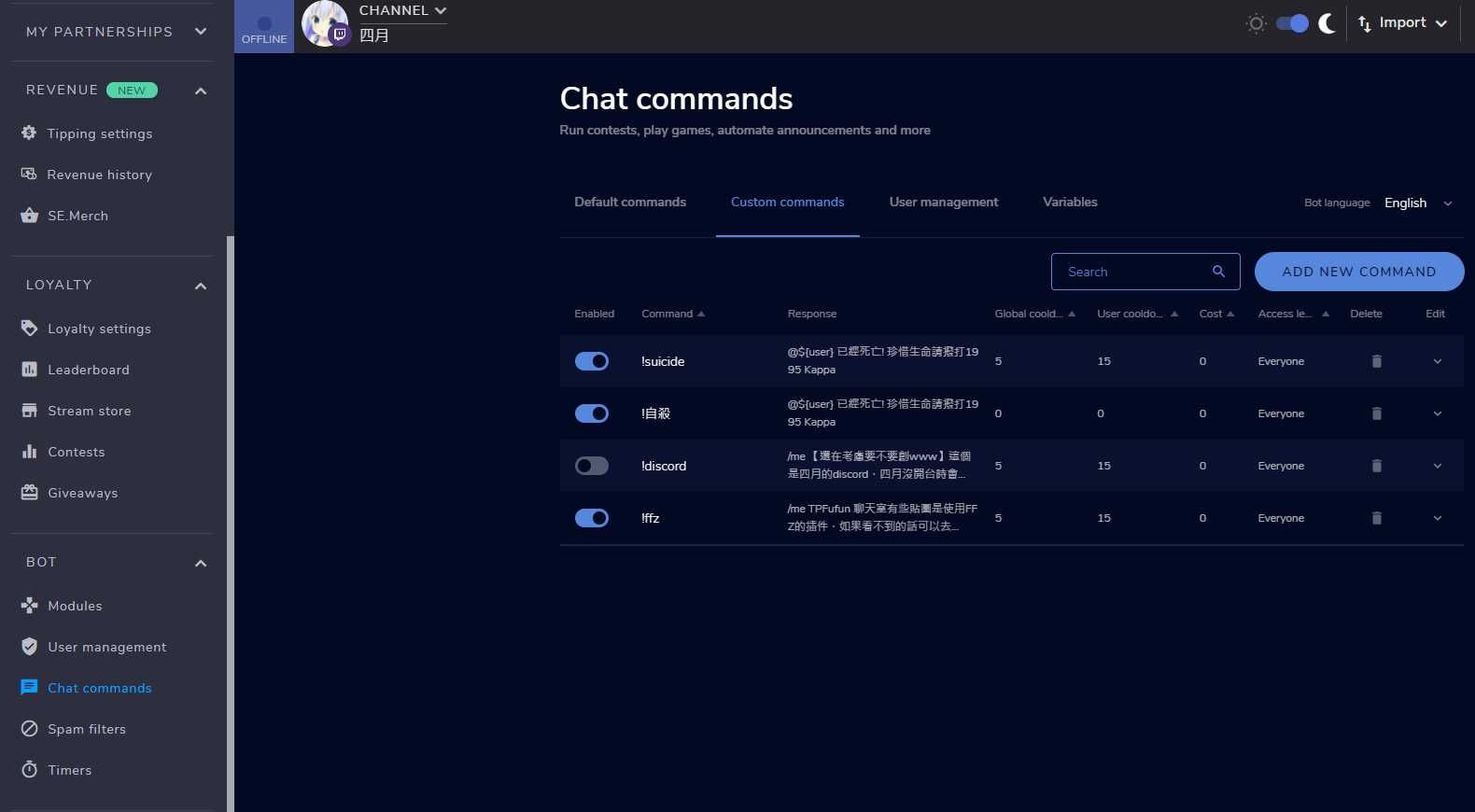
Task: Open the Import menu button
Action: point(1402,23)
